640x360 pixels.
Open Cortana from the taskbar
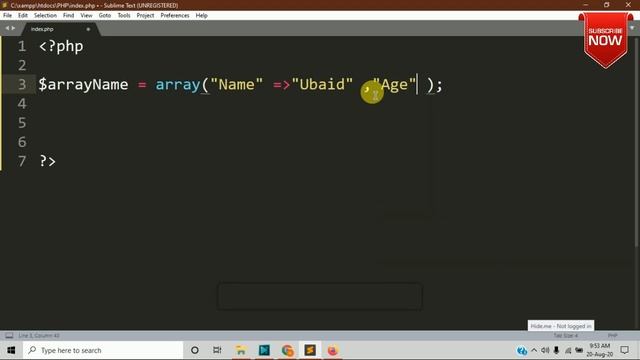coord(195,350)
